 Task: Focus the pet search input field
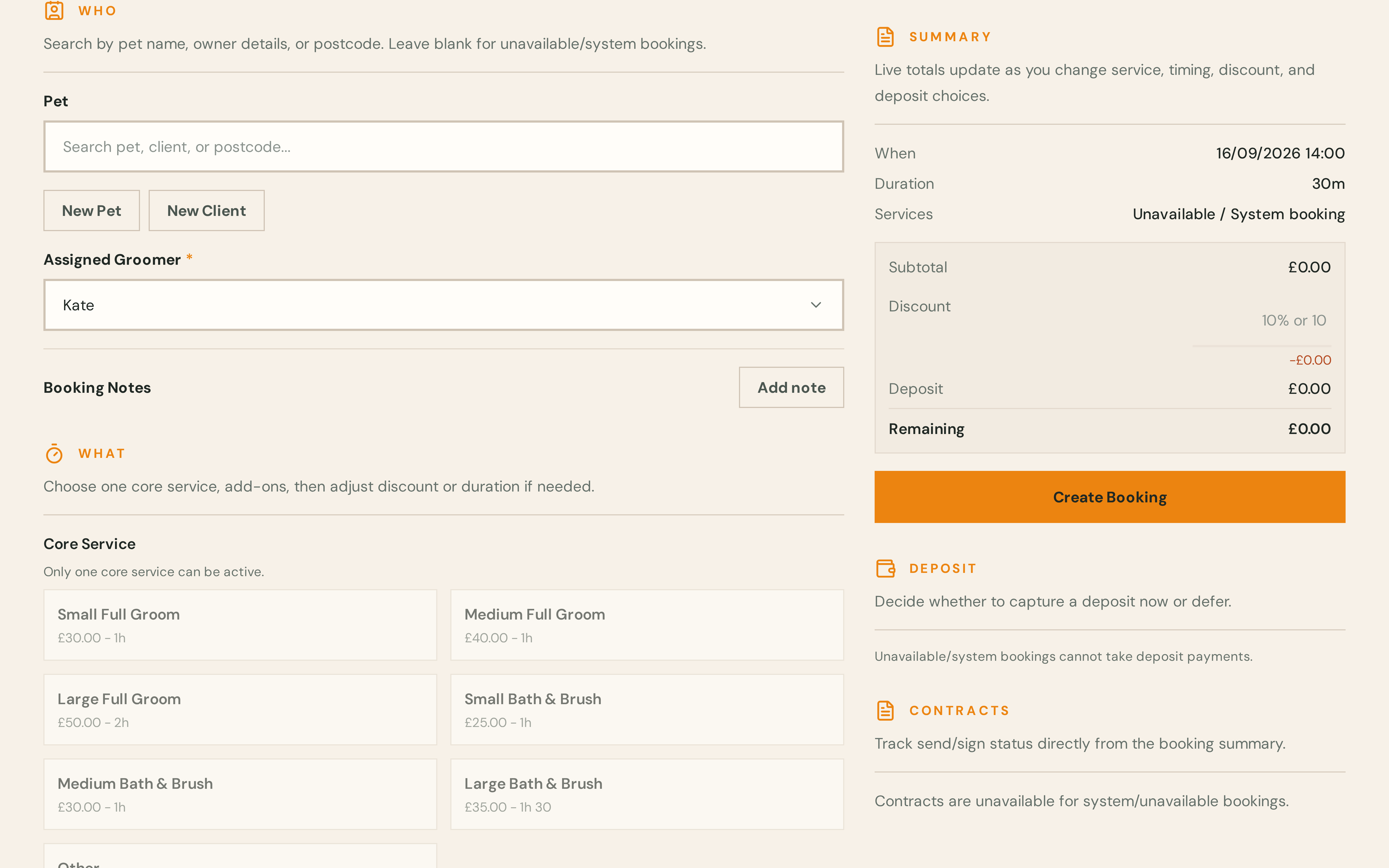coord(443,146)
